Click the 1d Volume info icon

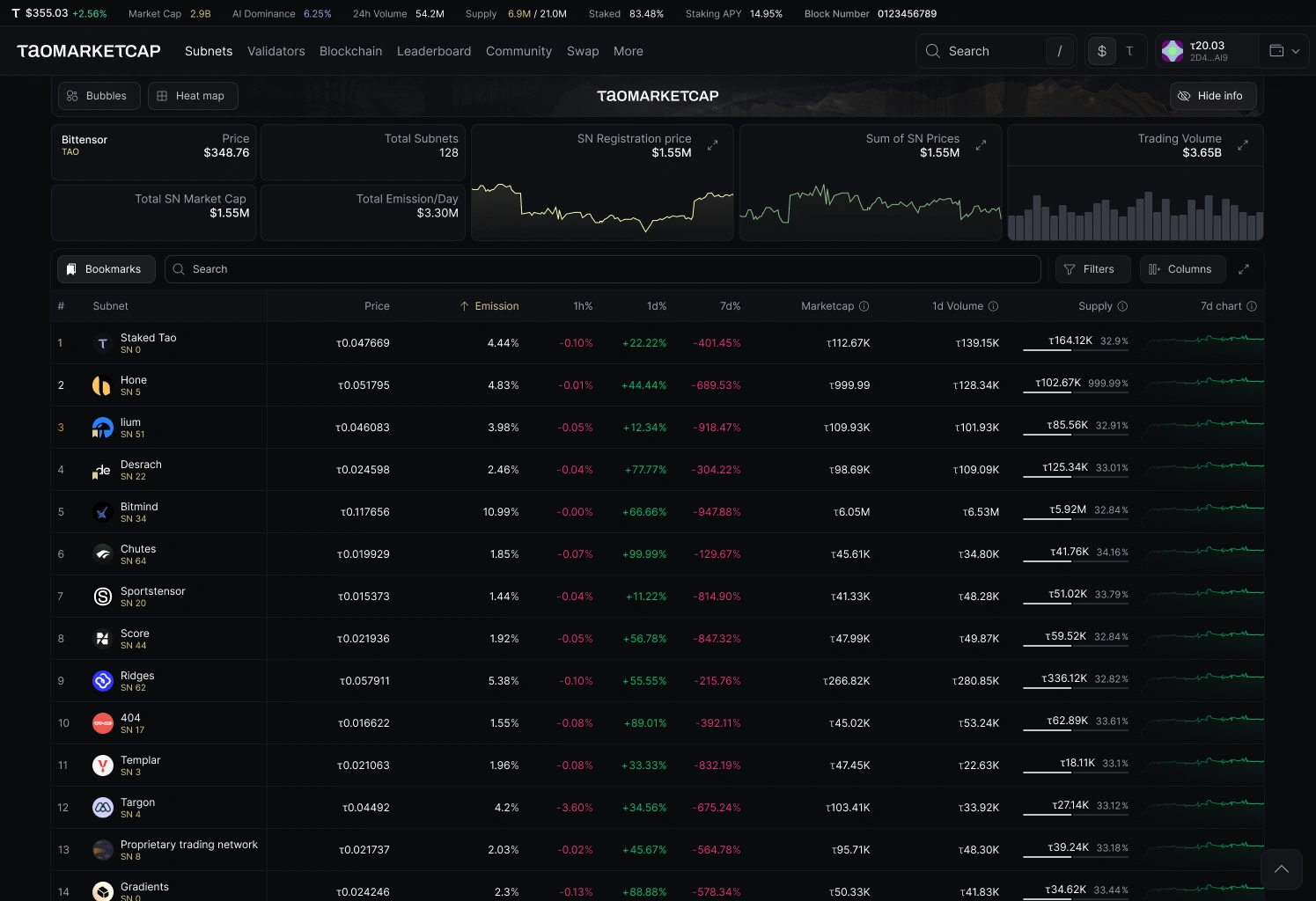point(993,306)
